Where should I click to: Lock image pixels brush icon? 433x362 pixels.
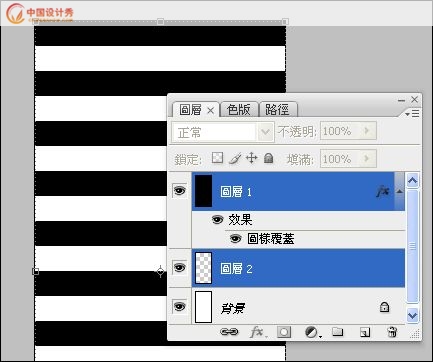coord(235,158)
